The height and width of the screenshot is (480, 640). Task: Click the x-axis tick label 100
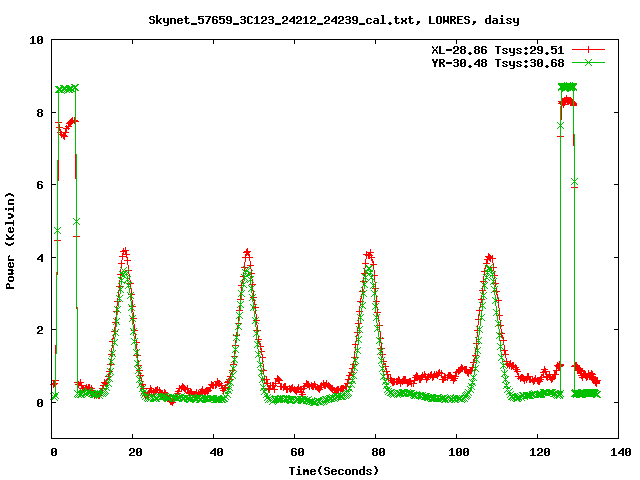[459, 452]
